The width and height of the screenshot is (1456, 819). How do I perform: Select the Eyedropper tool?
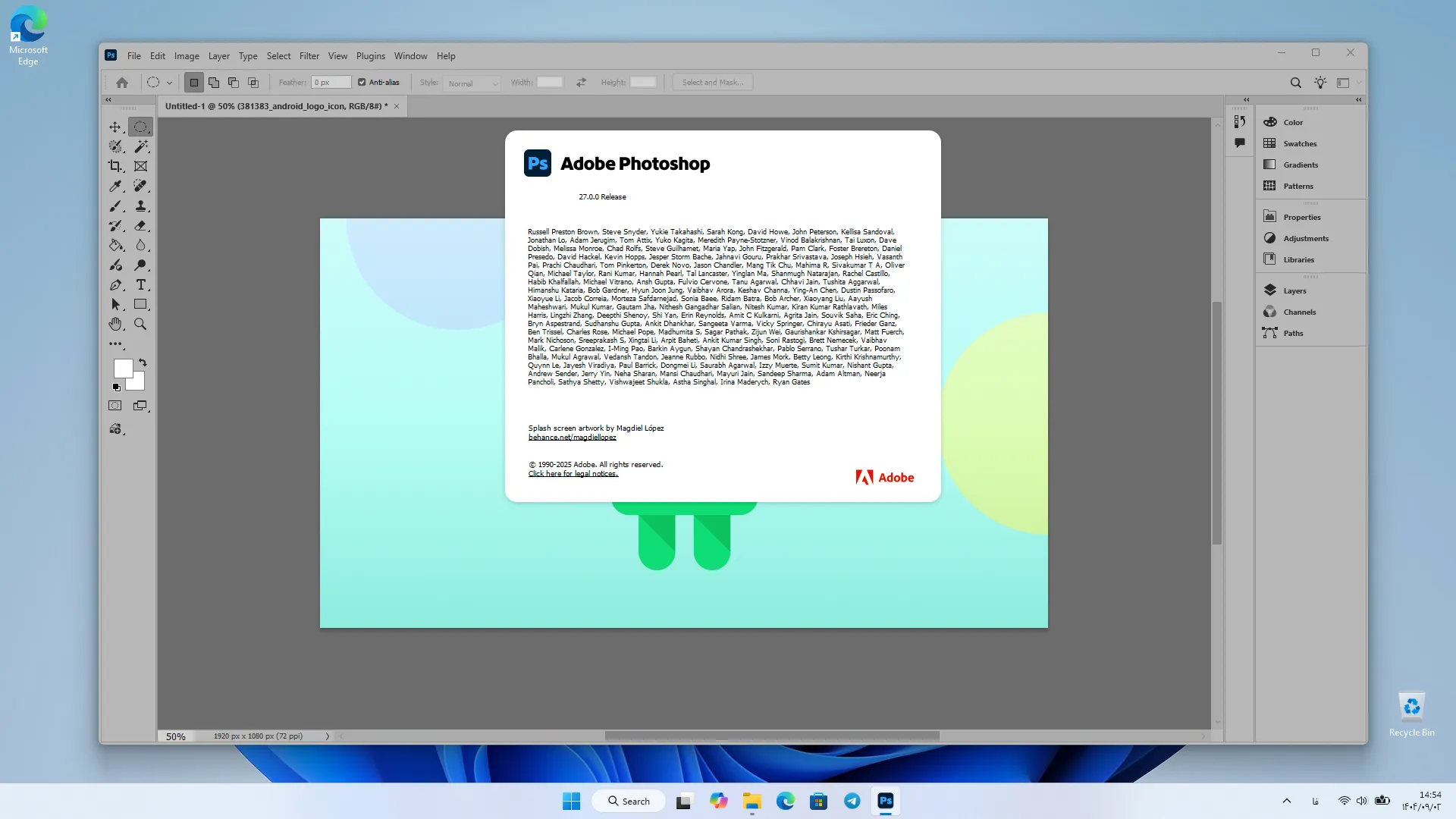point(115,186)
